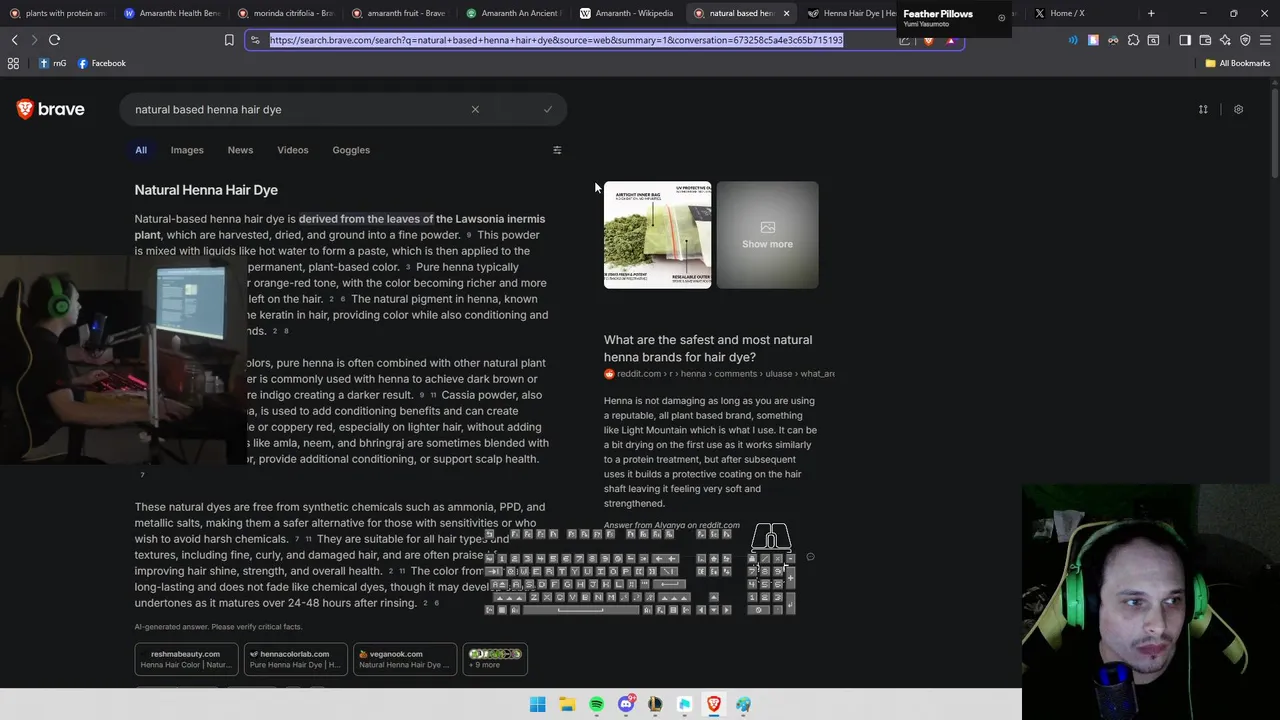
Task: Open Brave VPN shield icon
Action: (x=1245, y=40)
